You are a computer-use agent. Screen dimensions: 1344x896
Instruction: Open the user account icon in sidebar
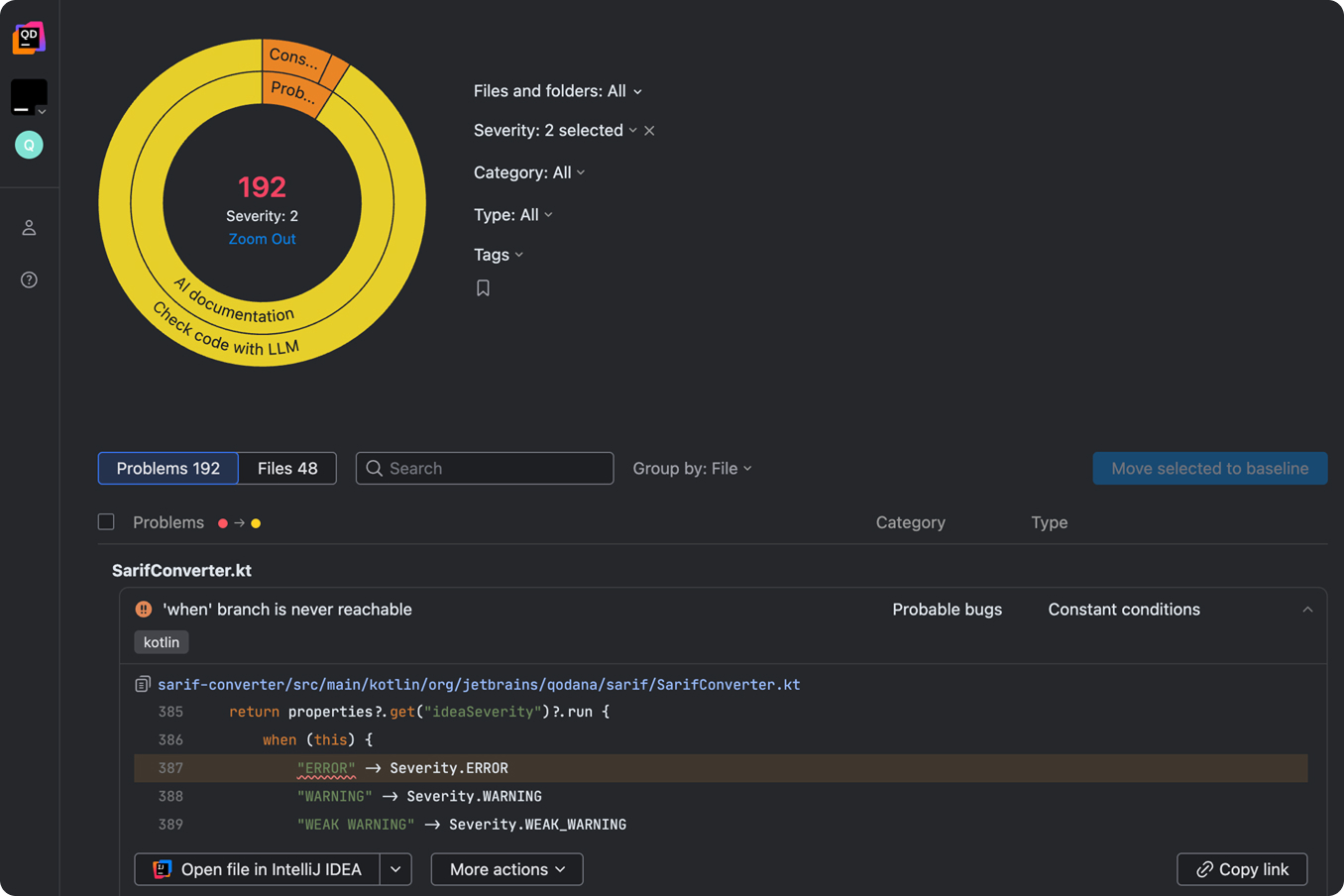29,228
